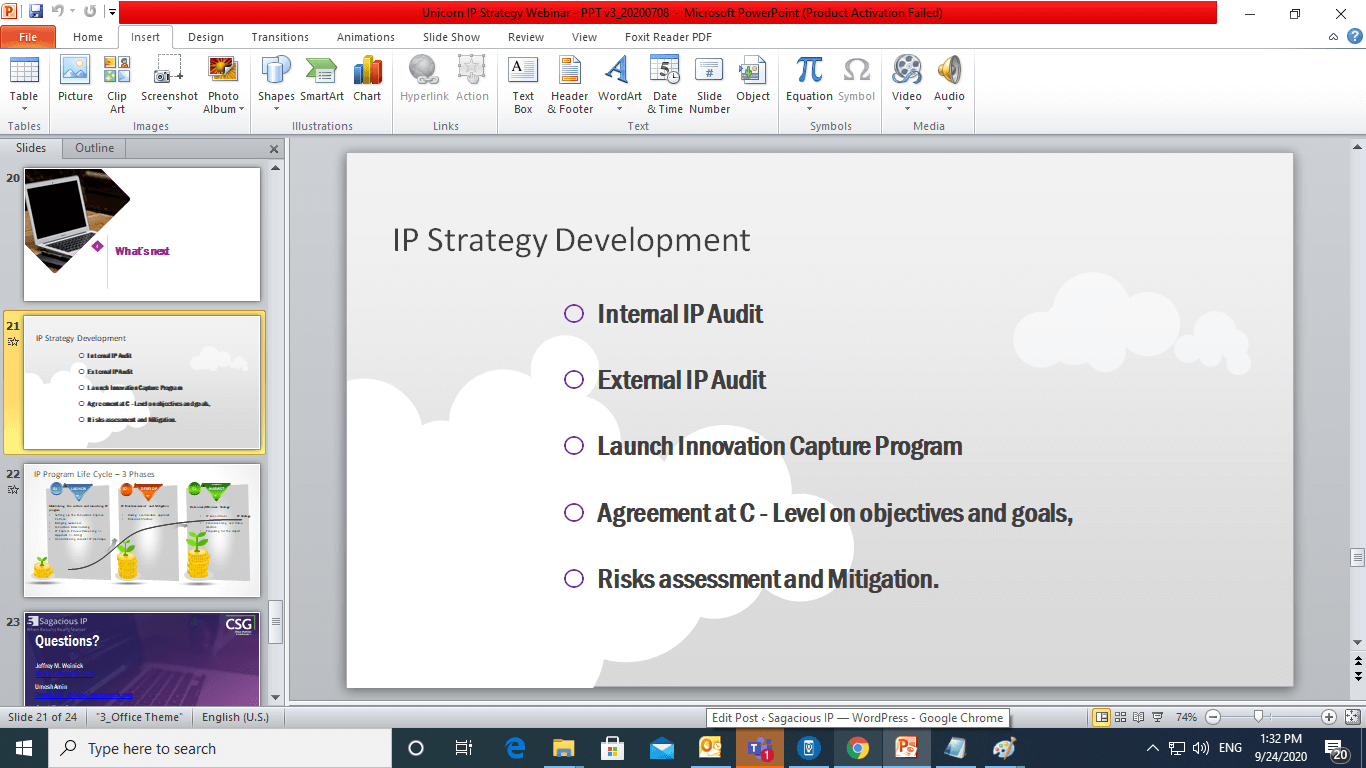Open Clip Art pane
The width and height of the screenshot is (1366, 768).
117,85
